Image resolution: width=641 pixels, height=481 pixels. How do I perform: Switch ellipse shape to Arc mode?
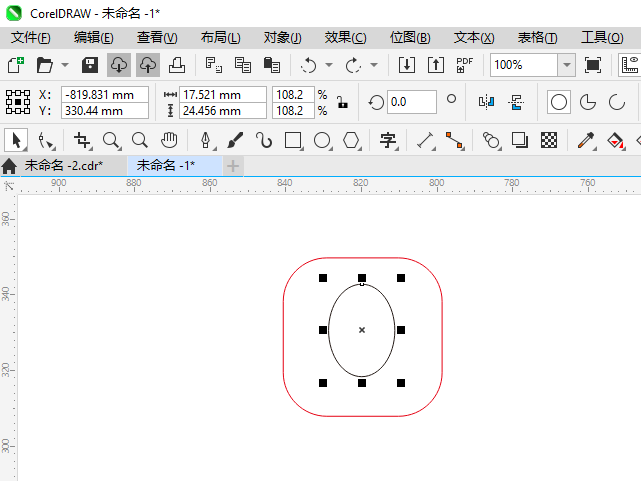point(617,102)
